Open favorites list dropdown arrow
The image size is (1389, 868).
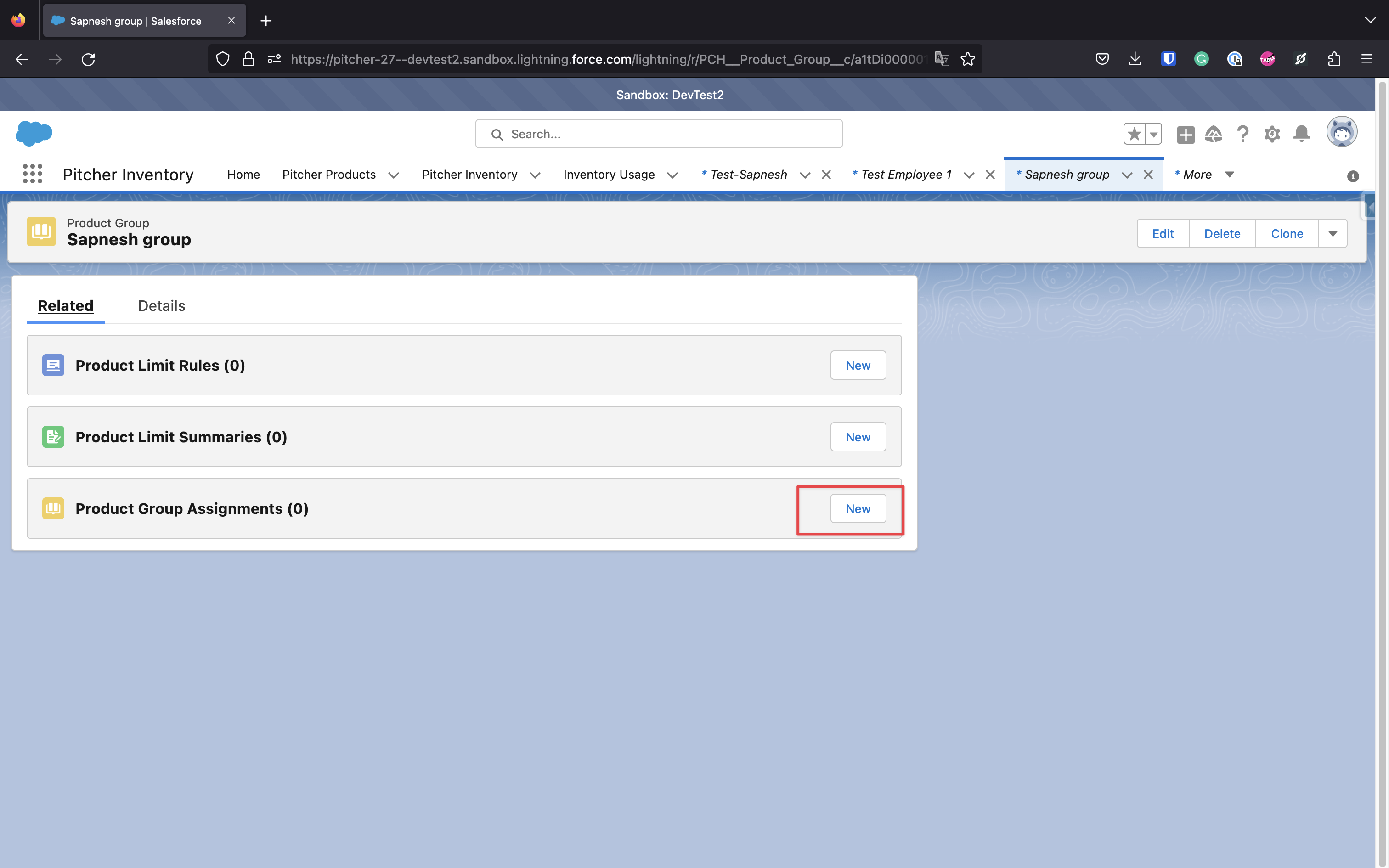pyautogui.click(x=1153, y=134)
